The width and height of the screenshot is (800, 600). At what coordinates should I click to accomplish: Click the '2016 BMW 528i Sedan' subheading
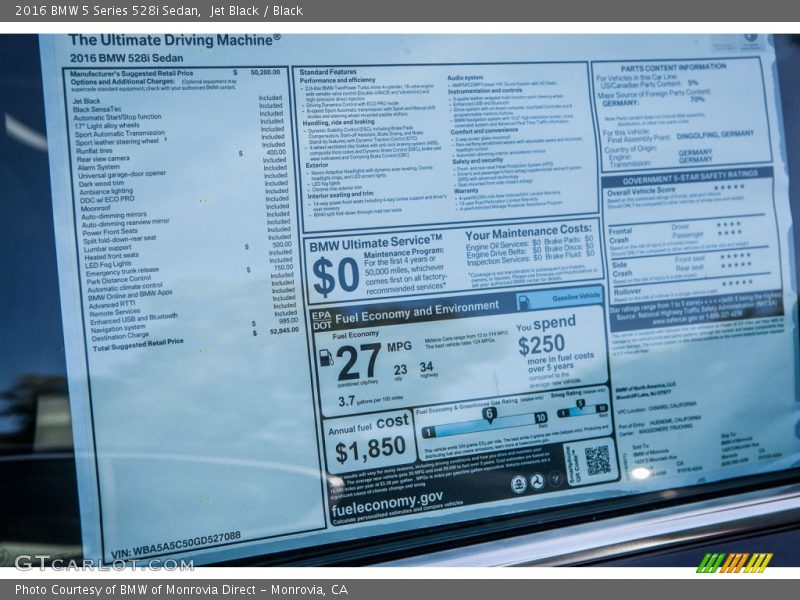[126, 58]
